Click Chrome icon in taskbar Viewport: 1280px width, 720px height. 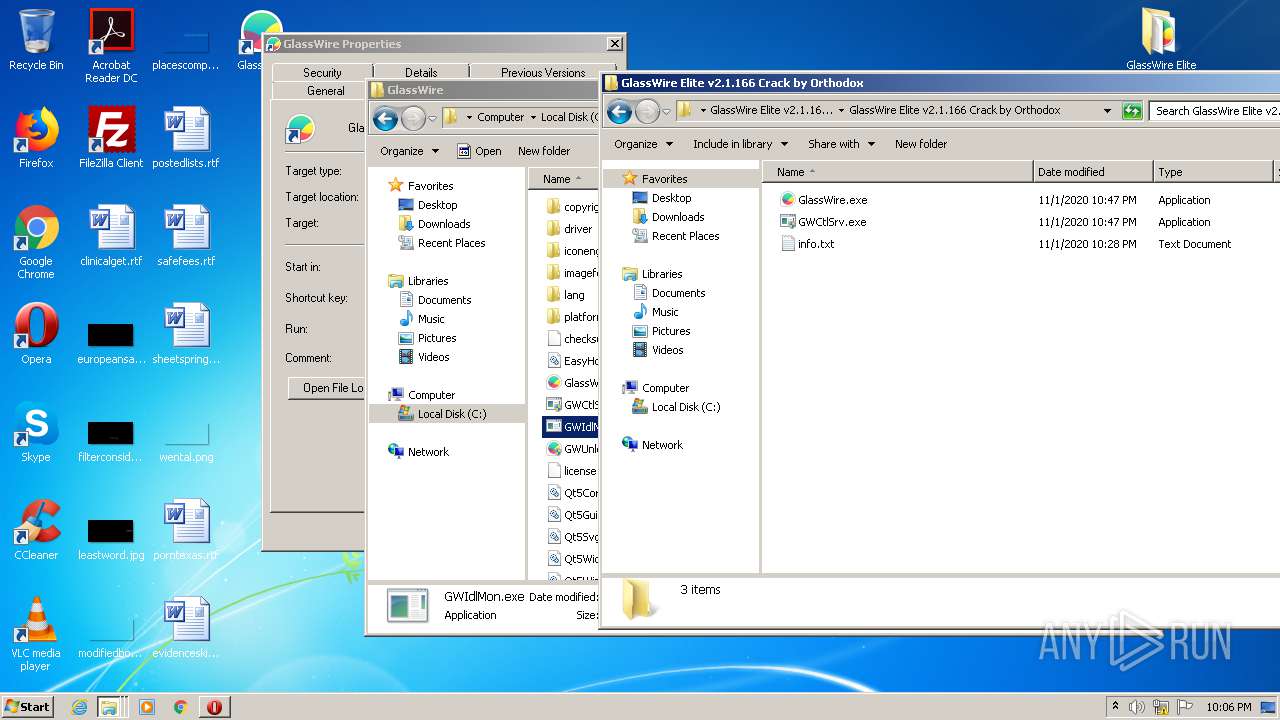[180, 707]
